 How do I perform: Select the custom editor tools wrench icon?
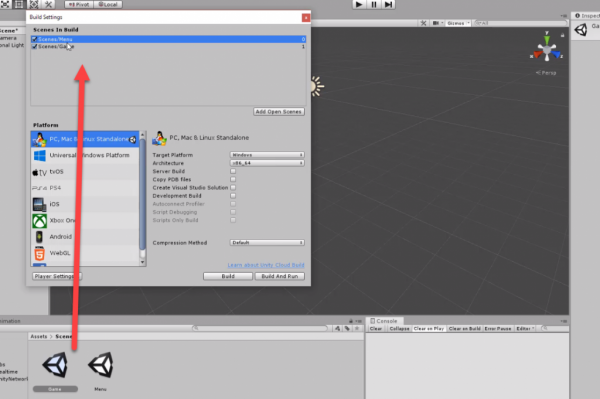[x=49, y=4]
